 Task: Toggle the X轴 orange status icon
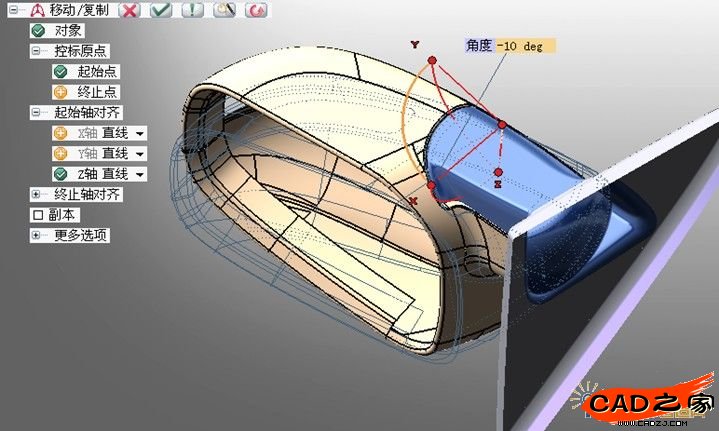click(x=60, y=133)
